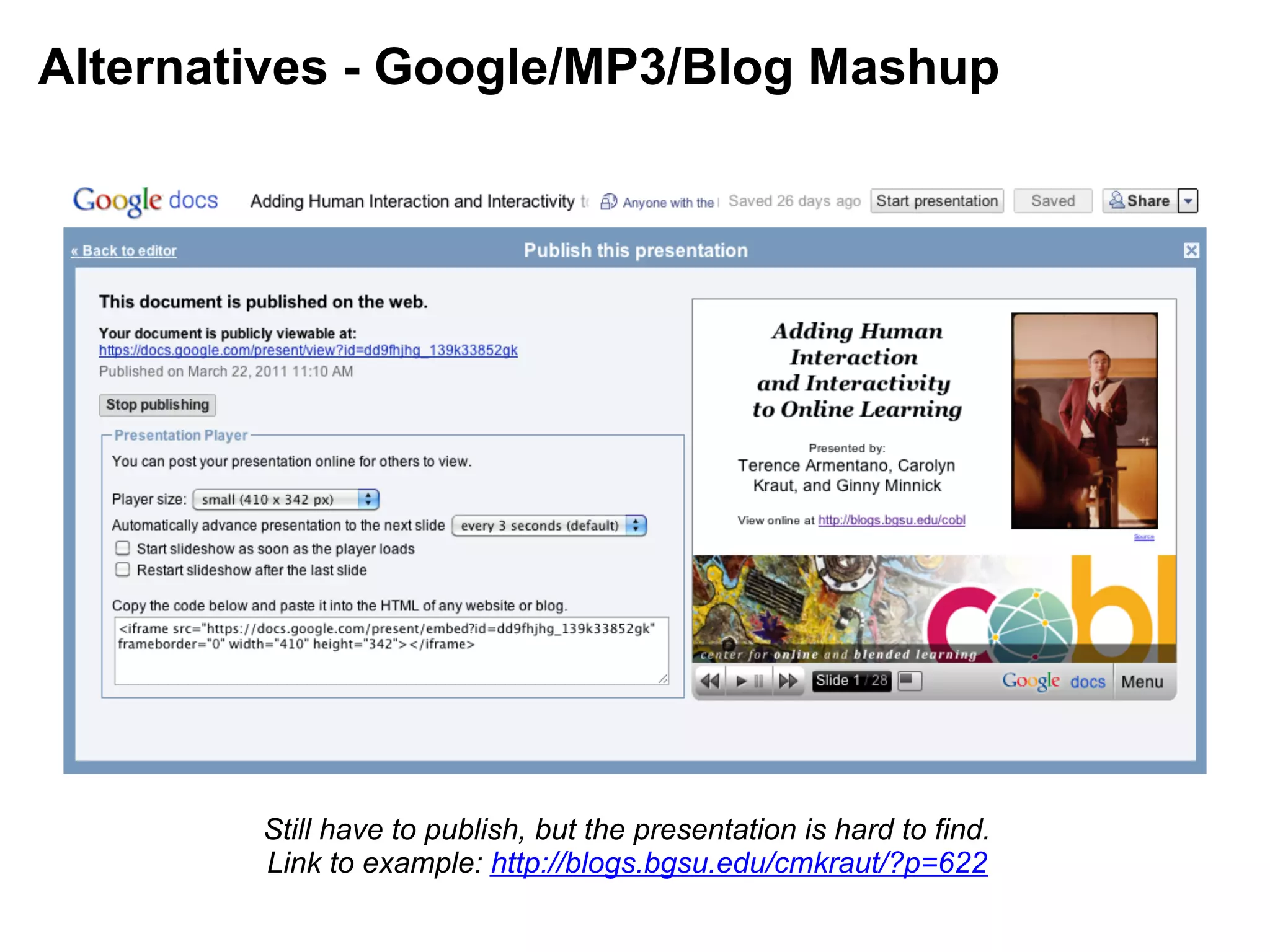The image size is (1270, 952).
Task: Click inside the iframe embed code box
Action: [x=391, y=651]
